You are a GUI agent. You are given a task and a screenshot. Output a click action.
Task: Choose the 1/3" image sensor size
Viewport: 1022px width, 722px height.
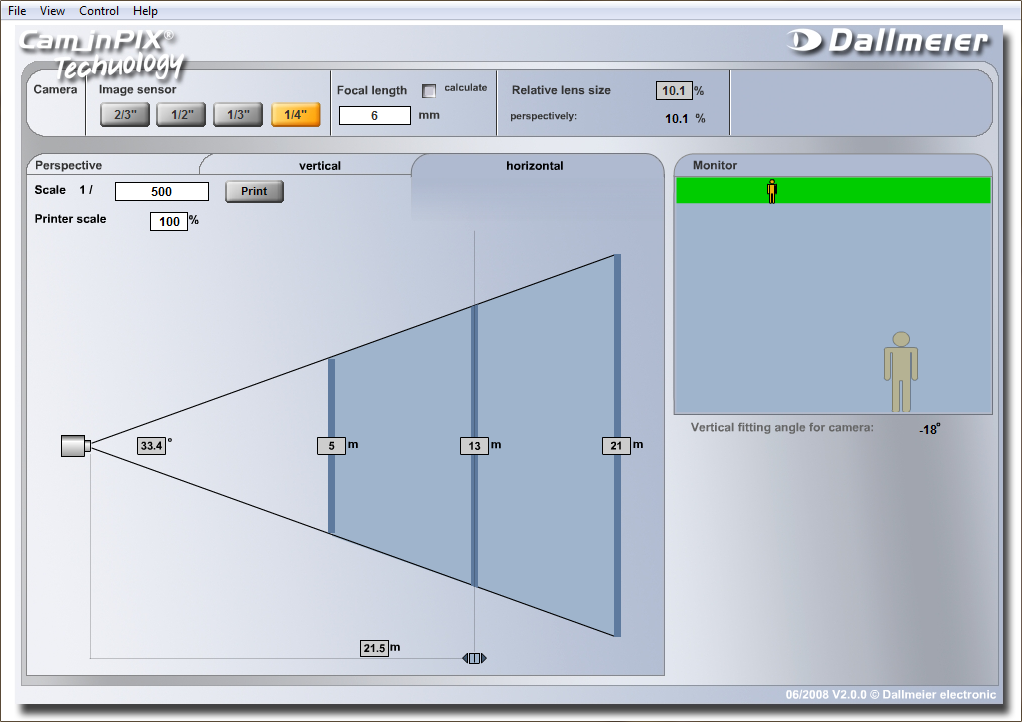tap(238, 115)
